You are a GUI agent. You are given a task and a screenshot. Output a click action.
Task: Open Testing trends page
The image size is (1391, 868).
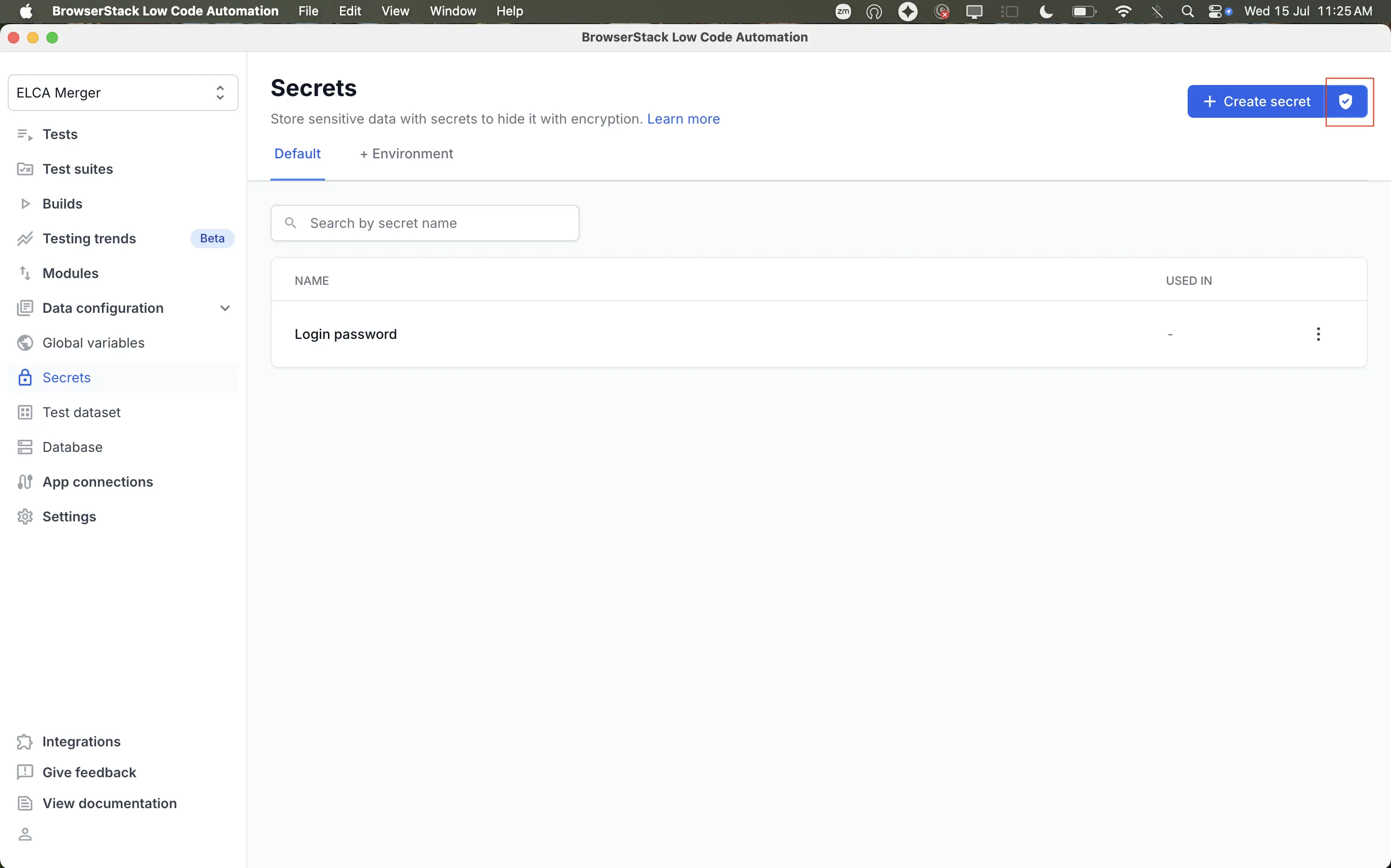(89, 238)
